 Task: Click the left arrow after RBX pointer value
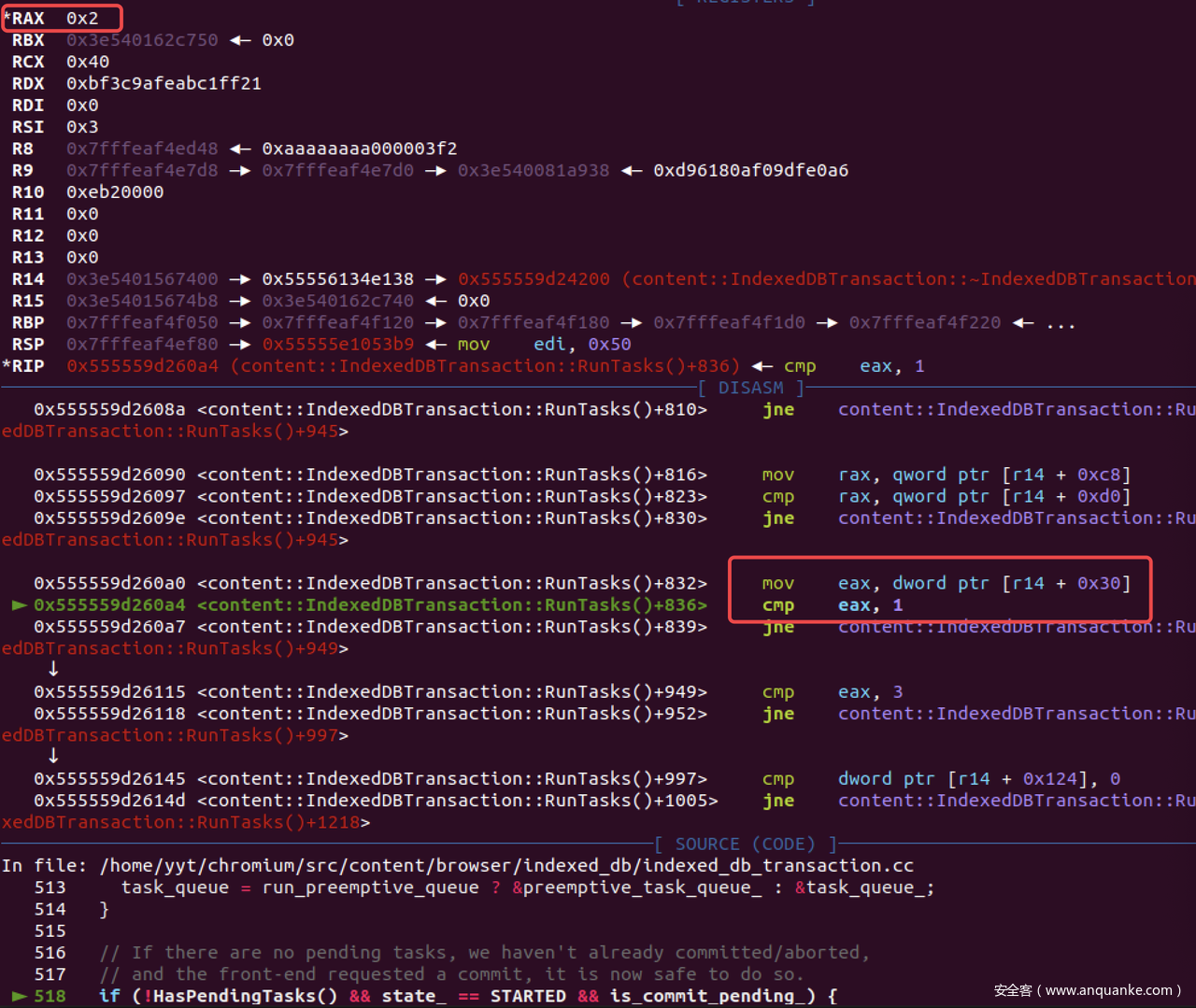coord(240,40)
